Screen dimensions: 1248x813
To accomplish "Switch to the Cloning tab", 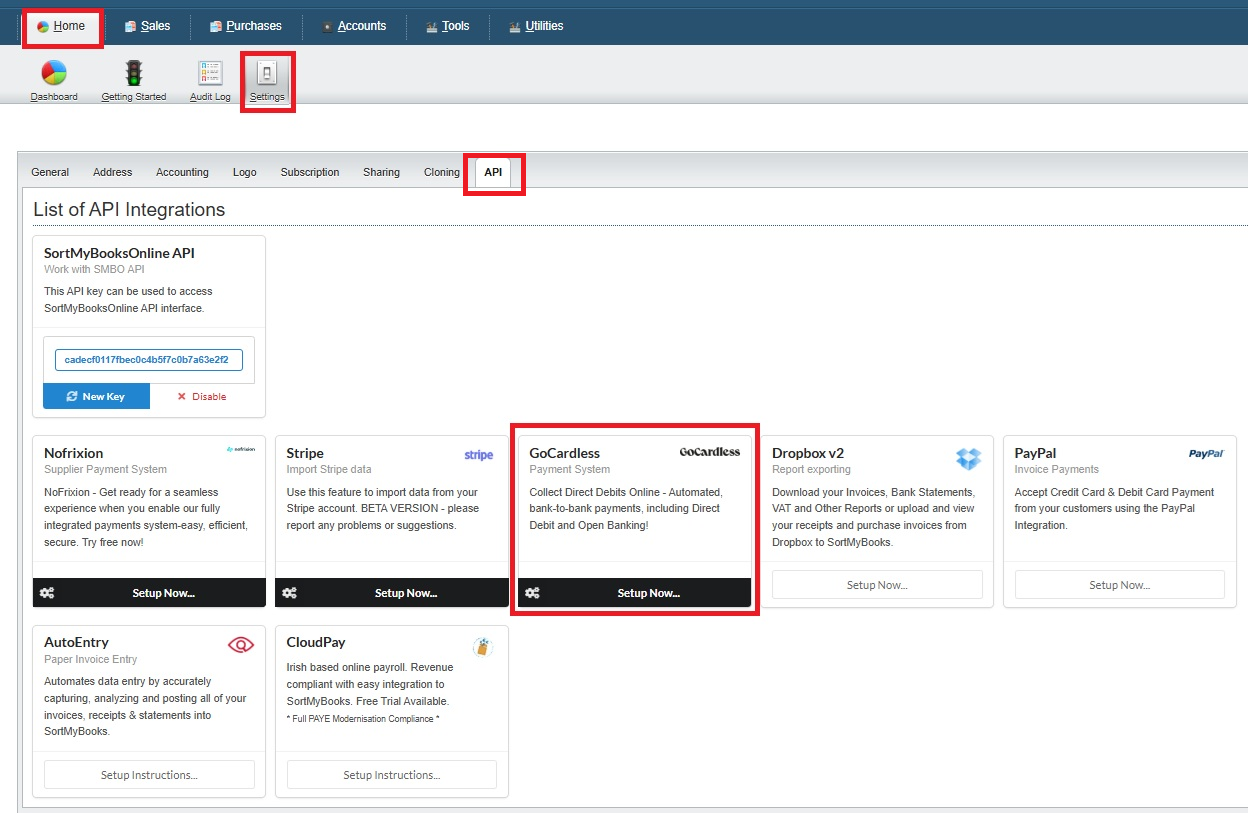I will pyautogui.click(x=442, y=172).
